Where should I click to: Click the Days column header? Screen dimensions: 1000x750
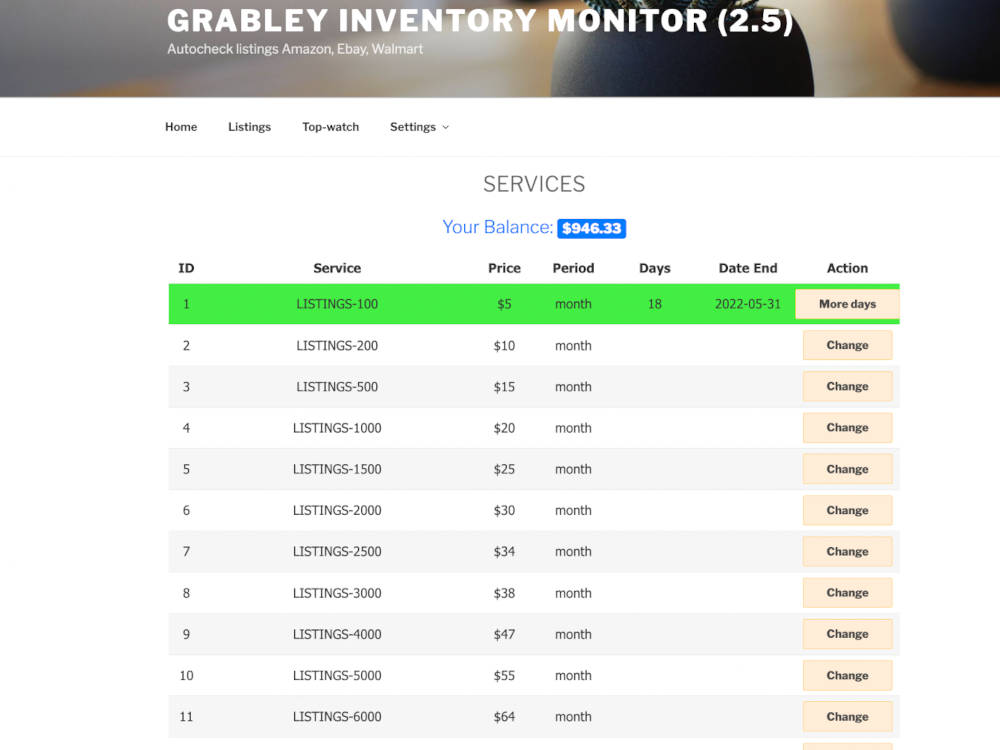(654, 268)
